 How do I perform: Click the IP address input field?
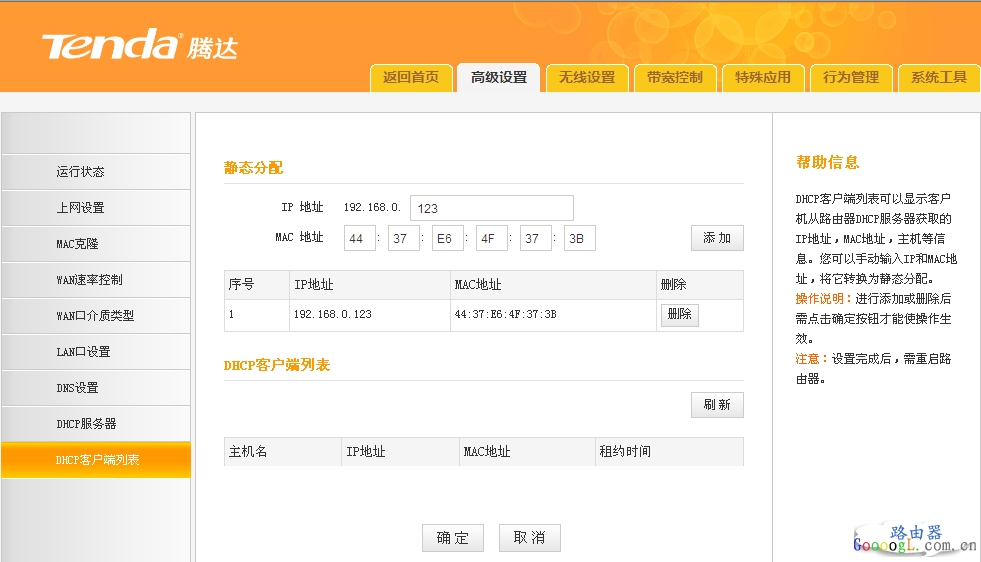point(491,208)
